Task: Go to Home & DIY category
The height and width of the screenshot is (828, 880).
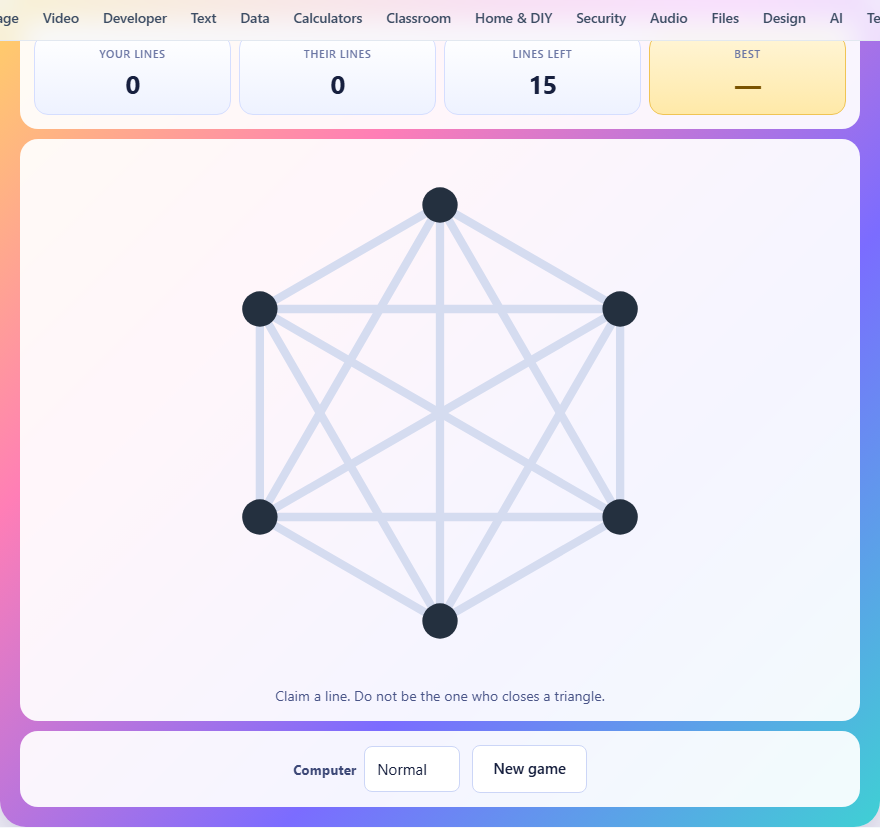Action: tap(514, 19)
